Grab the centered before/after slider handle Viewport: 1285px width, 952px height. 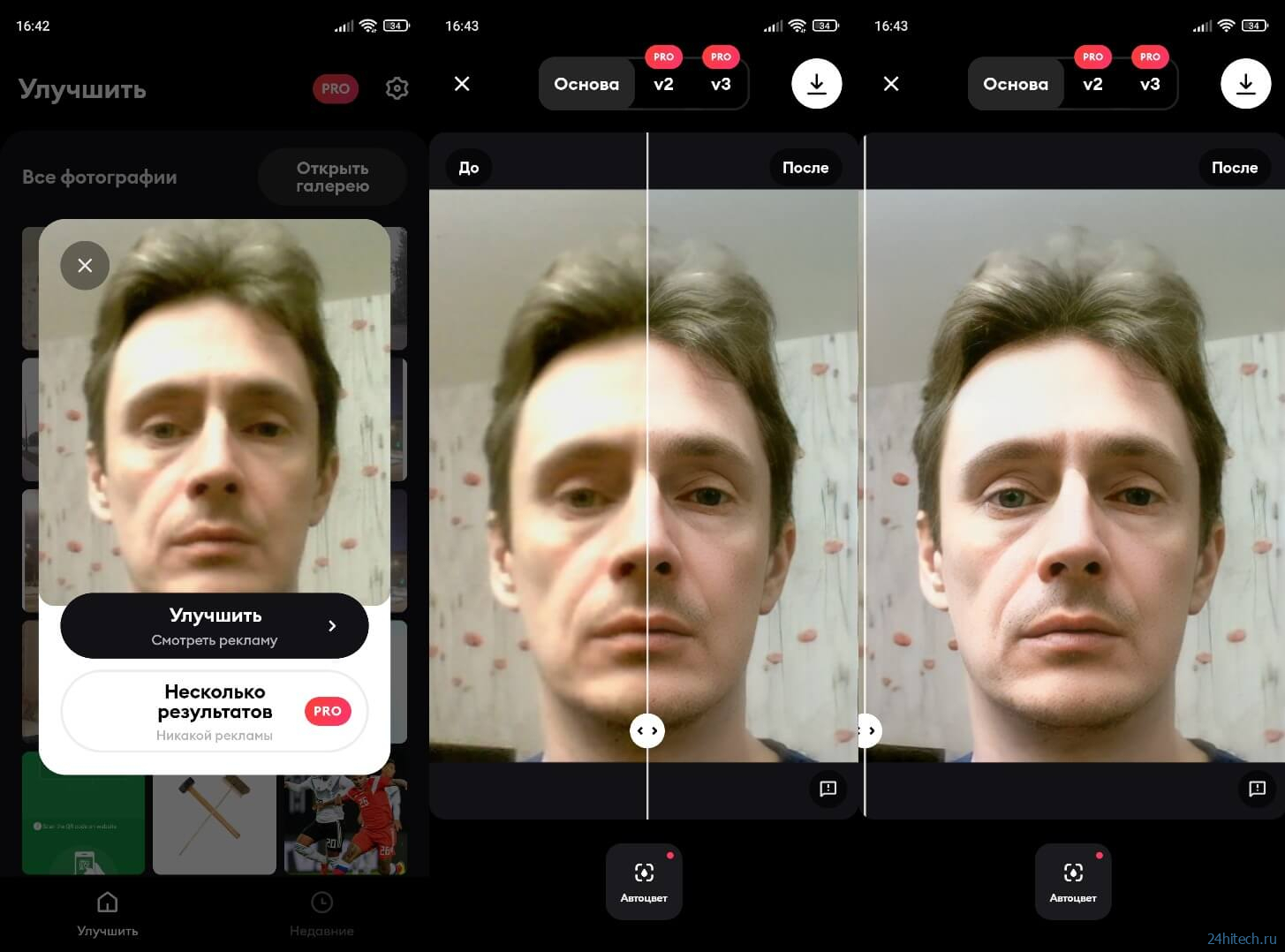coord(647,730)
